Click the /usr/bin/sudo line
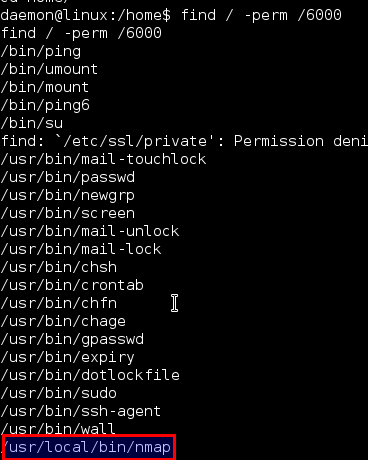 [x=59, y=393]
